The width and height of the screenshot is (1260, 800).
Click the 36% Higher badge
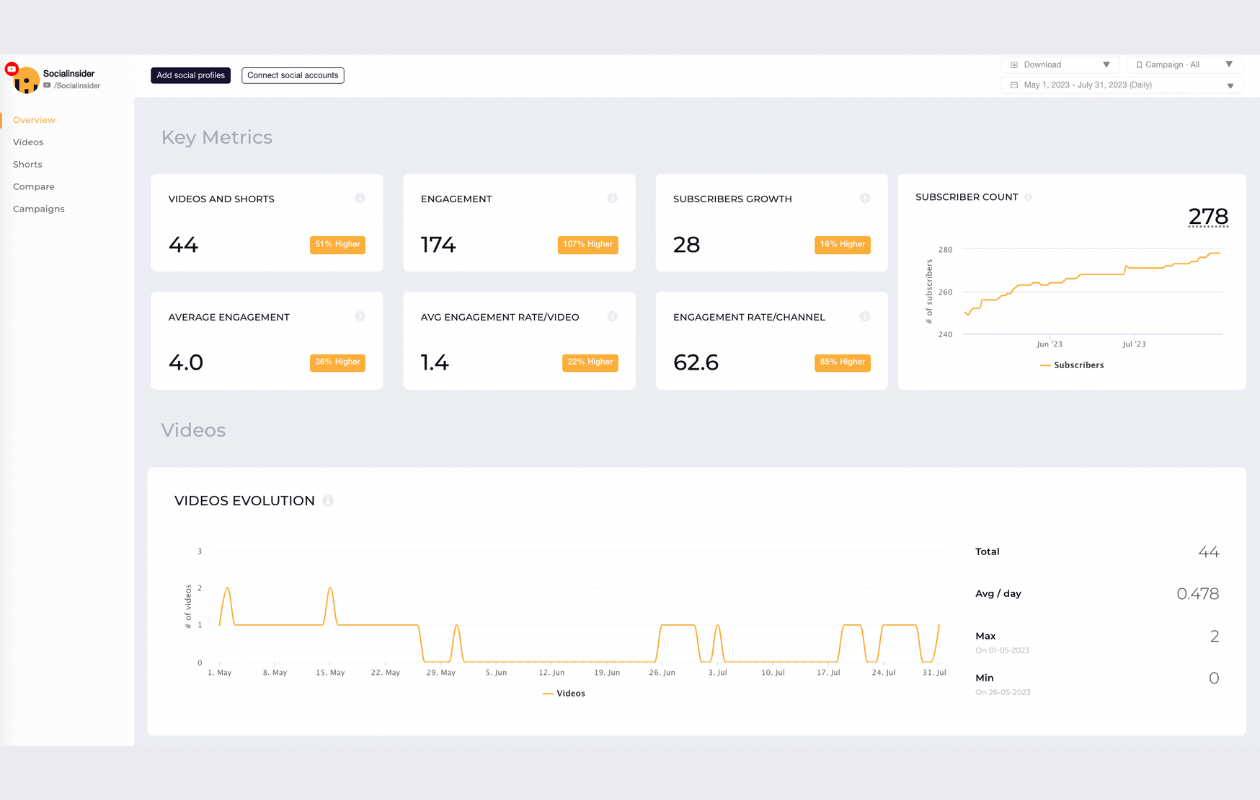point(338,362)
